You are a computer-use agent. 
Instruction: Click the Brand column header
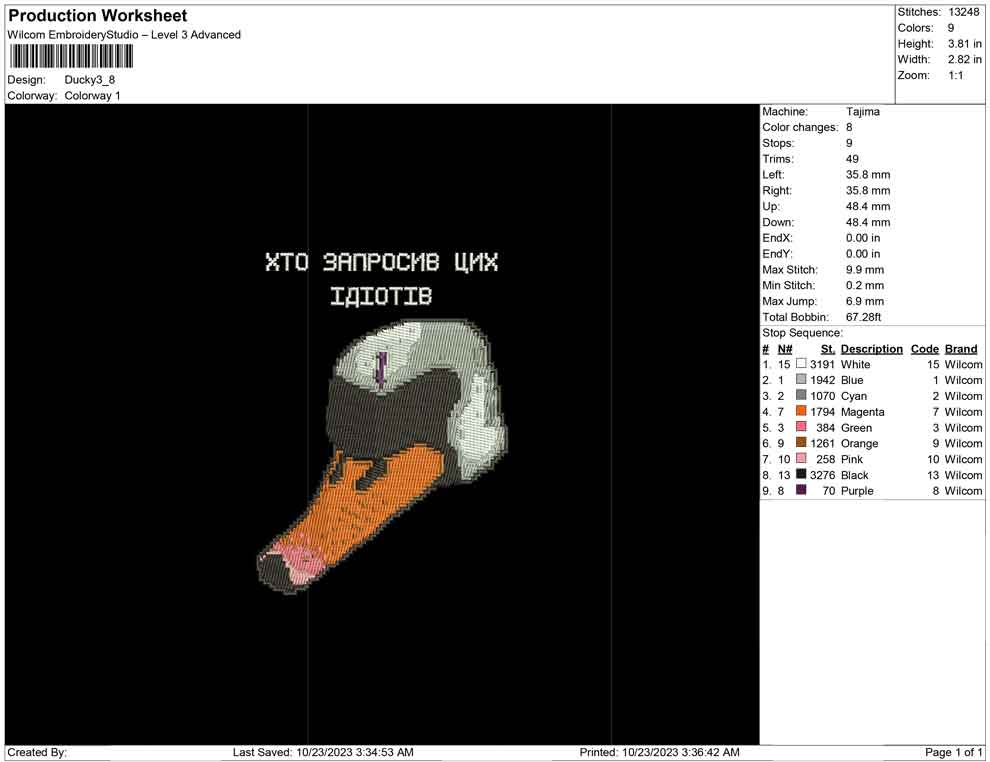pos(961,349)
